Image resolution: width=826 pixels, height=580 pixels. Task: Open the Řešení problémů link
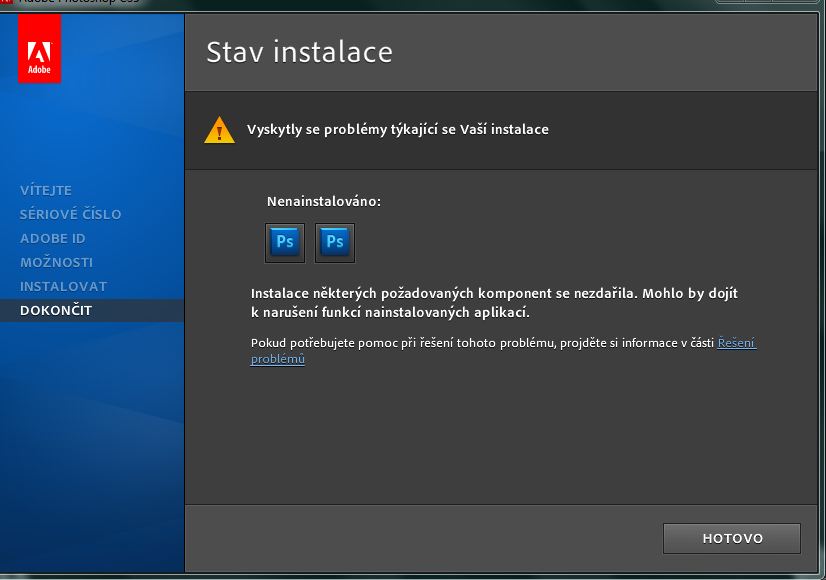point(736,343)
